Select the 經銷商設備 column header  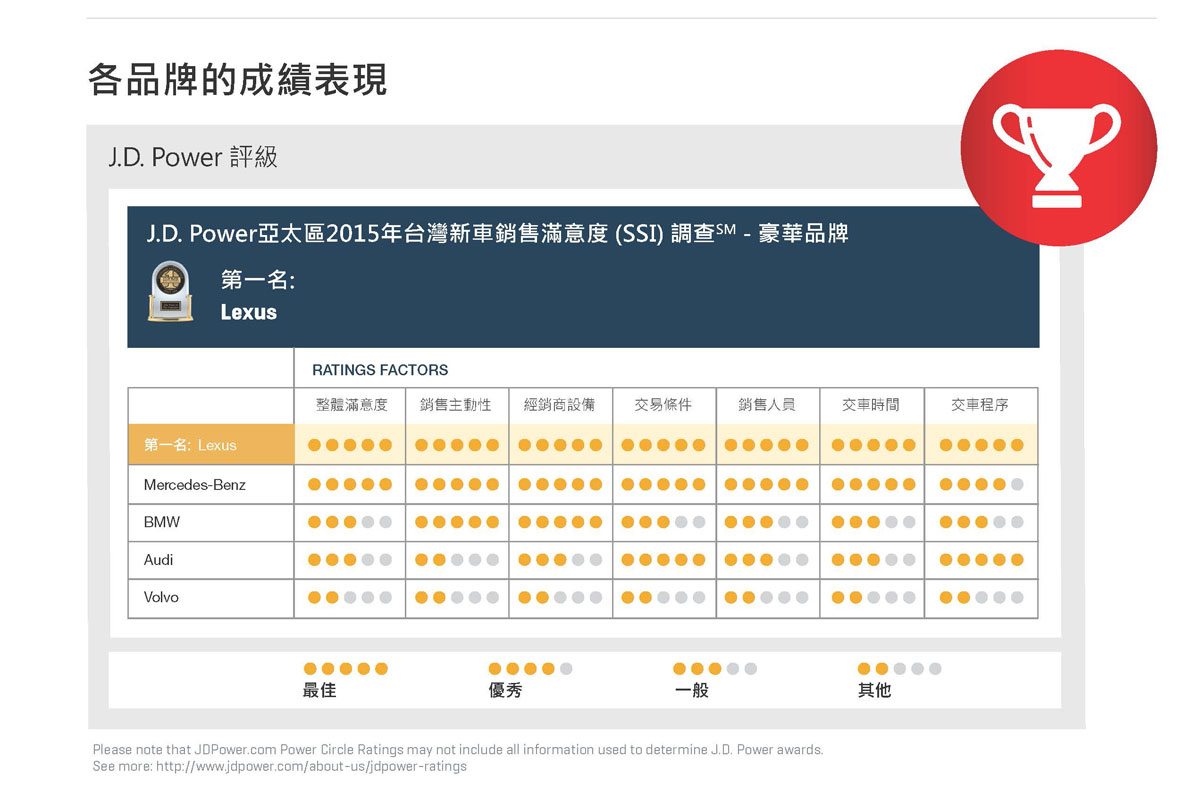559,405
